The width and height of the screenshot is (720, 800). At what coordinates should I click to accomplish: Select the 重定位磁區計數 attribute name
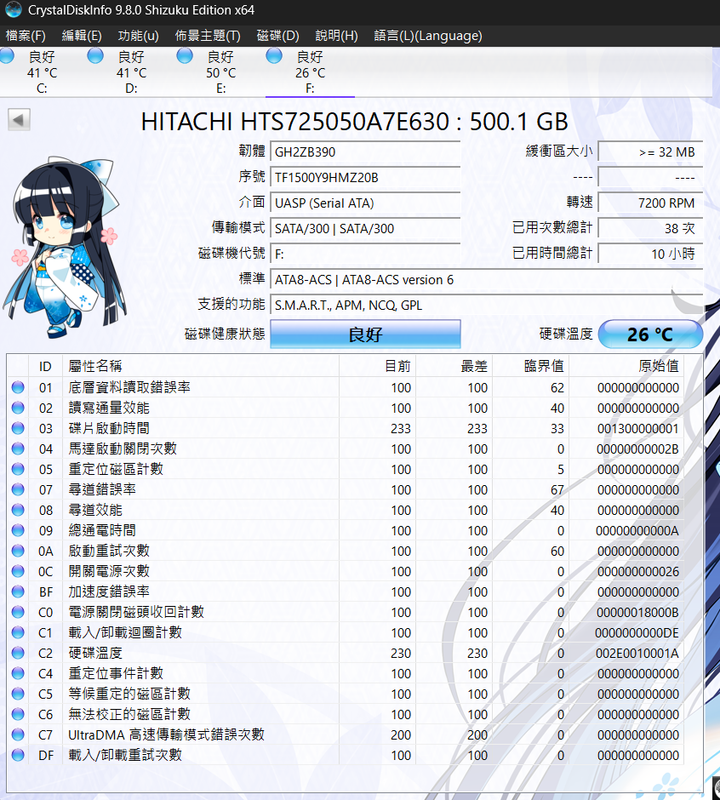click(116, 469)
